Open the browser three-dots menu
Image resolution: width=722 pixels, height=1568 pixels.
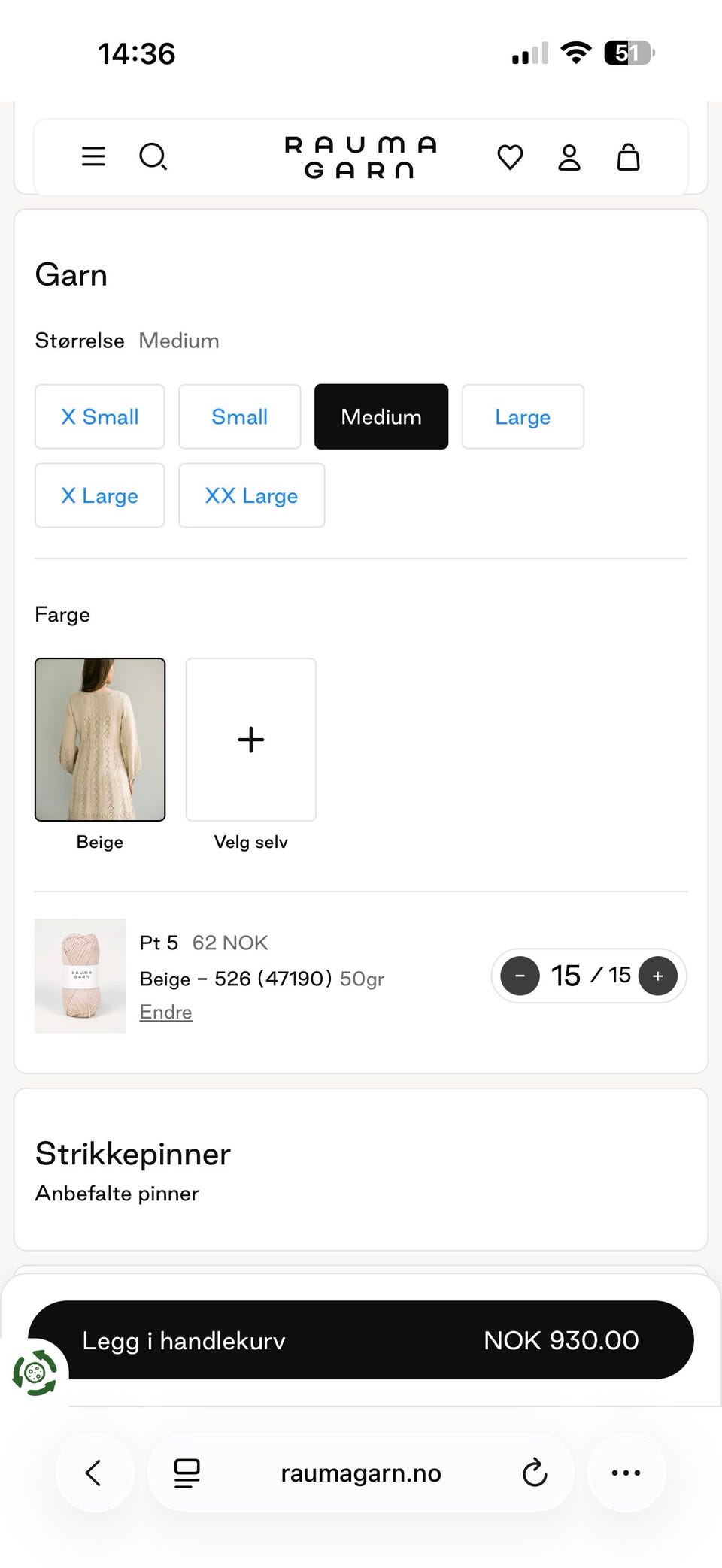[626, 1473]
